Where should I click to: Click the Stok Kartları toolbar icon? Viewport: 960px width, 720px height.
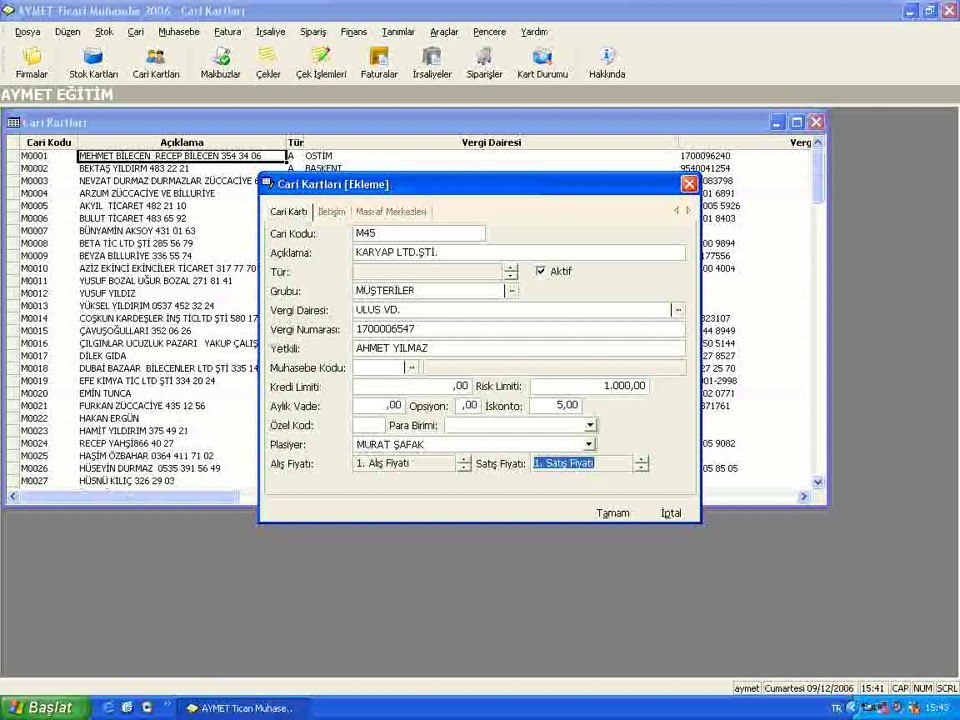coord(93,62)
